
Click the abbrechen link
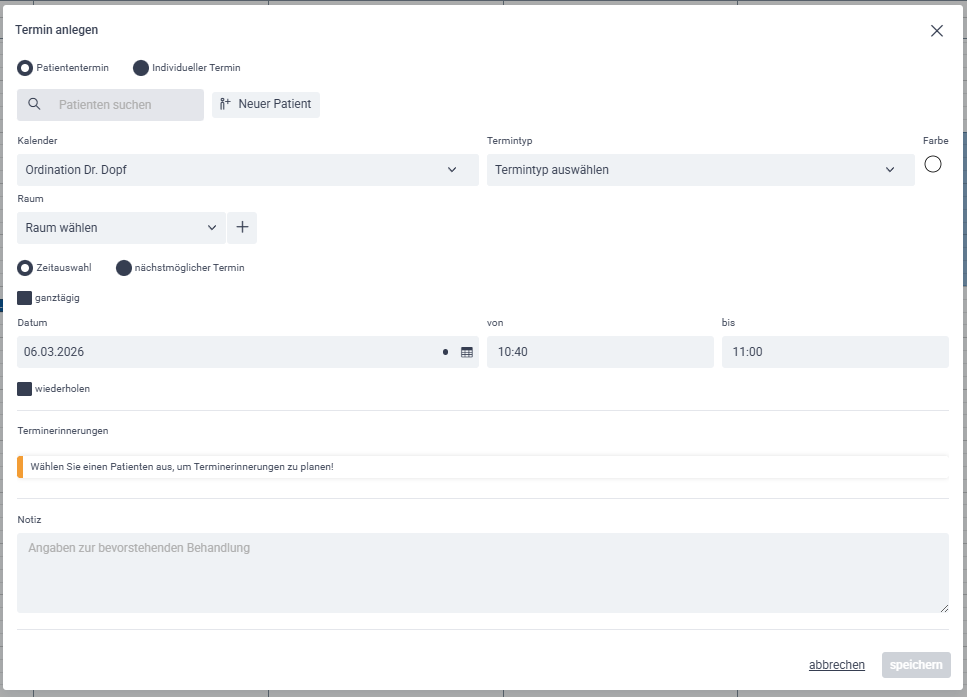836,665
